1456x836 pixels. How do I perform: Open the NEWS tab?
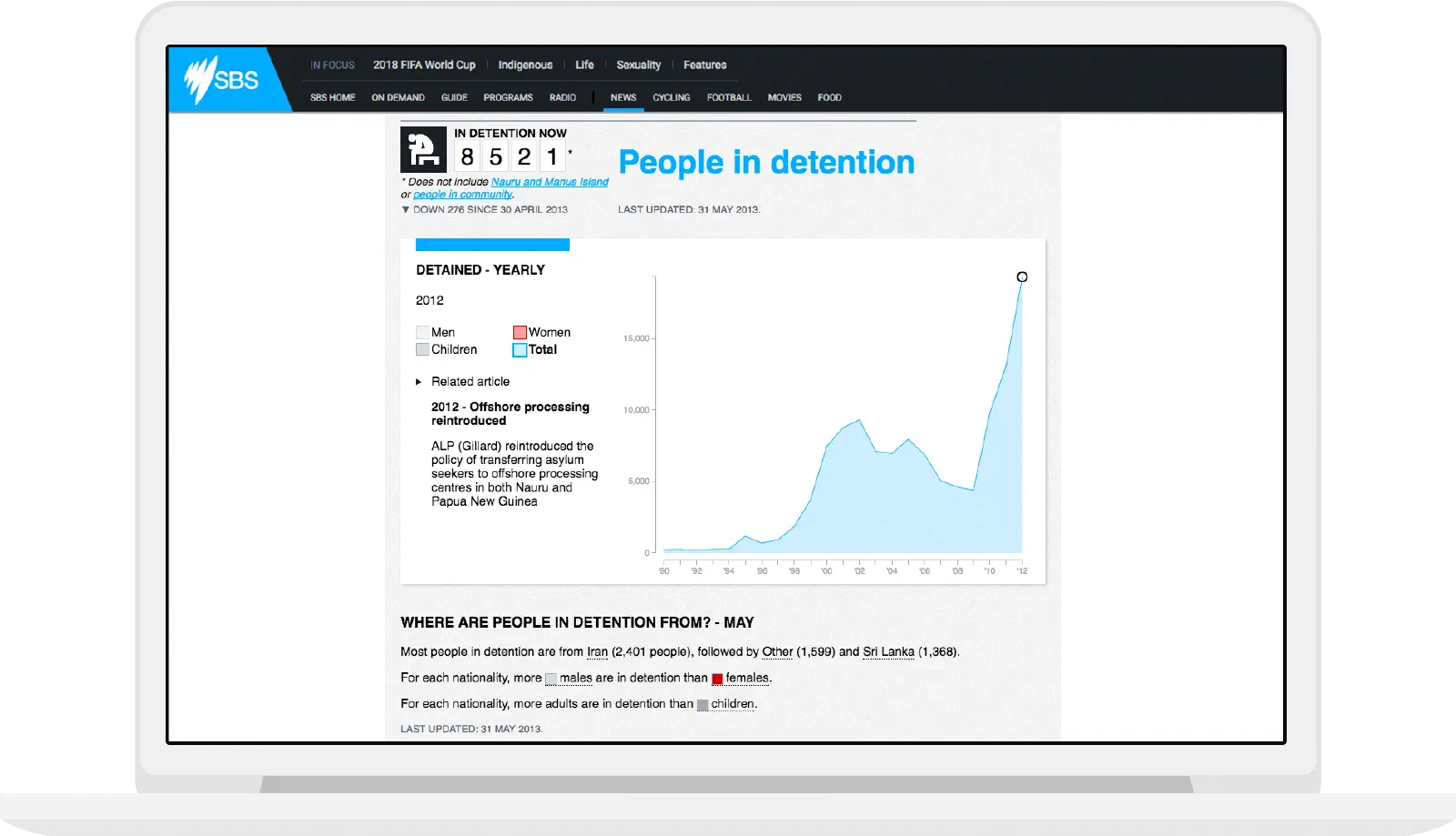click(623, 97)
